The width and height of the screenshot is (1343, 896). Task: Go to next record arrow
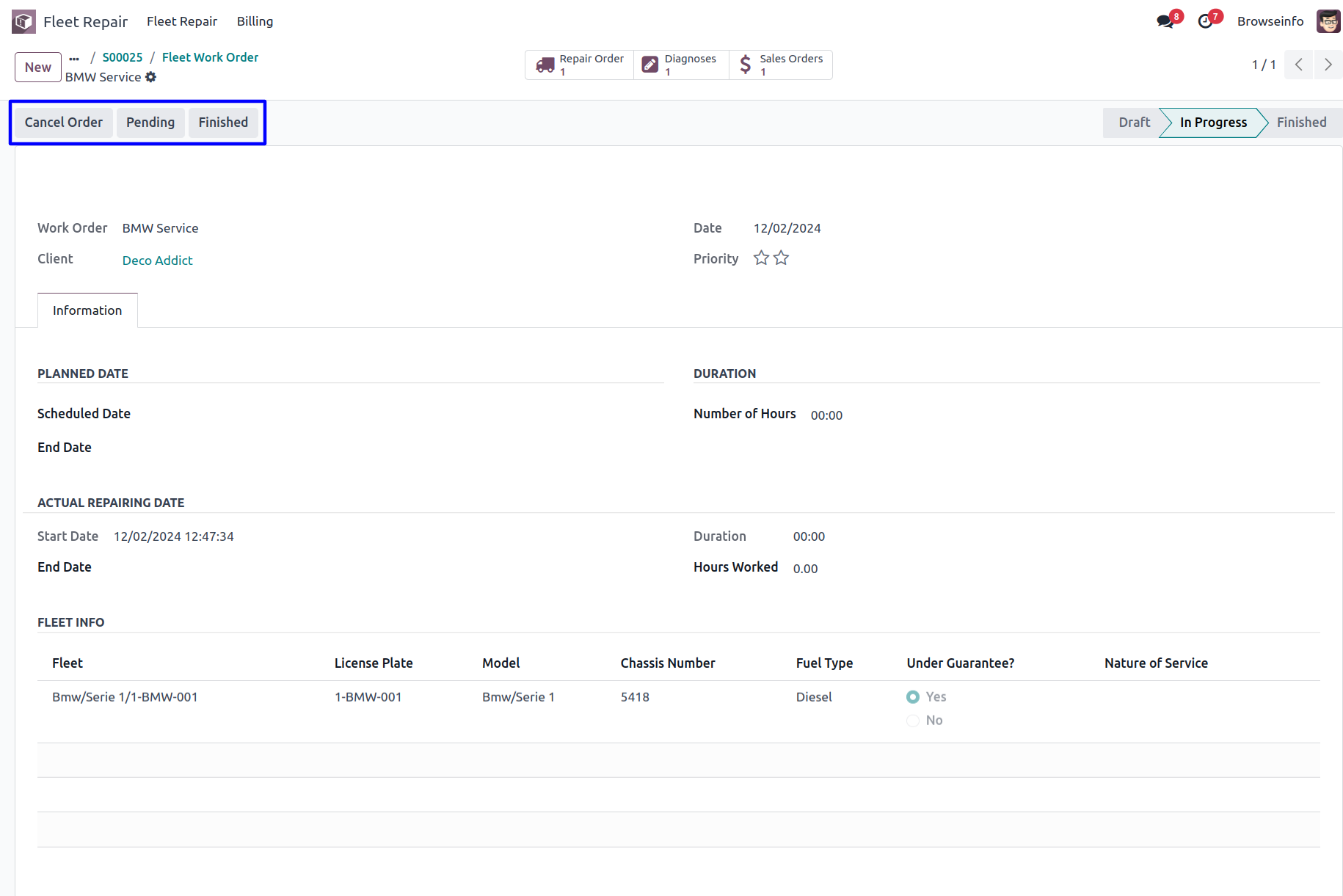point(1328,65)
